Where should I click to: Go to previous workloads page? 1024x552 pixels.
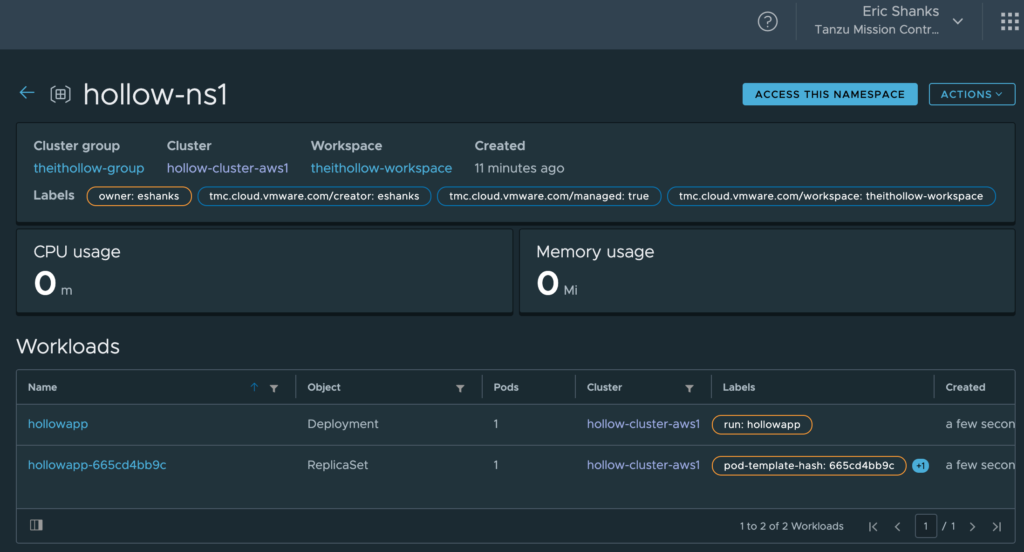pos(897,526)
